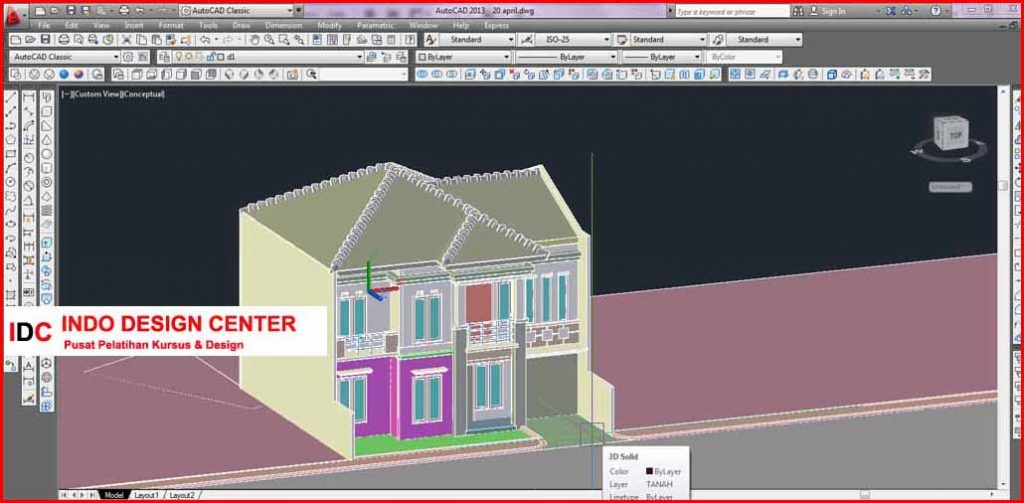Viewport: 1024px width, 503px height.
Task: Open the File menu
Action: coord(44,25)
